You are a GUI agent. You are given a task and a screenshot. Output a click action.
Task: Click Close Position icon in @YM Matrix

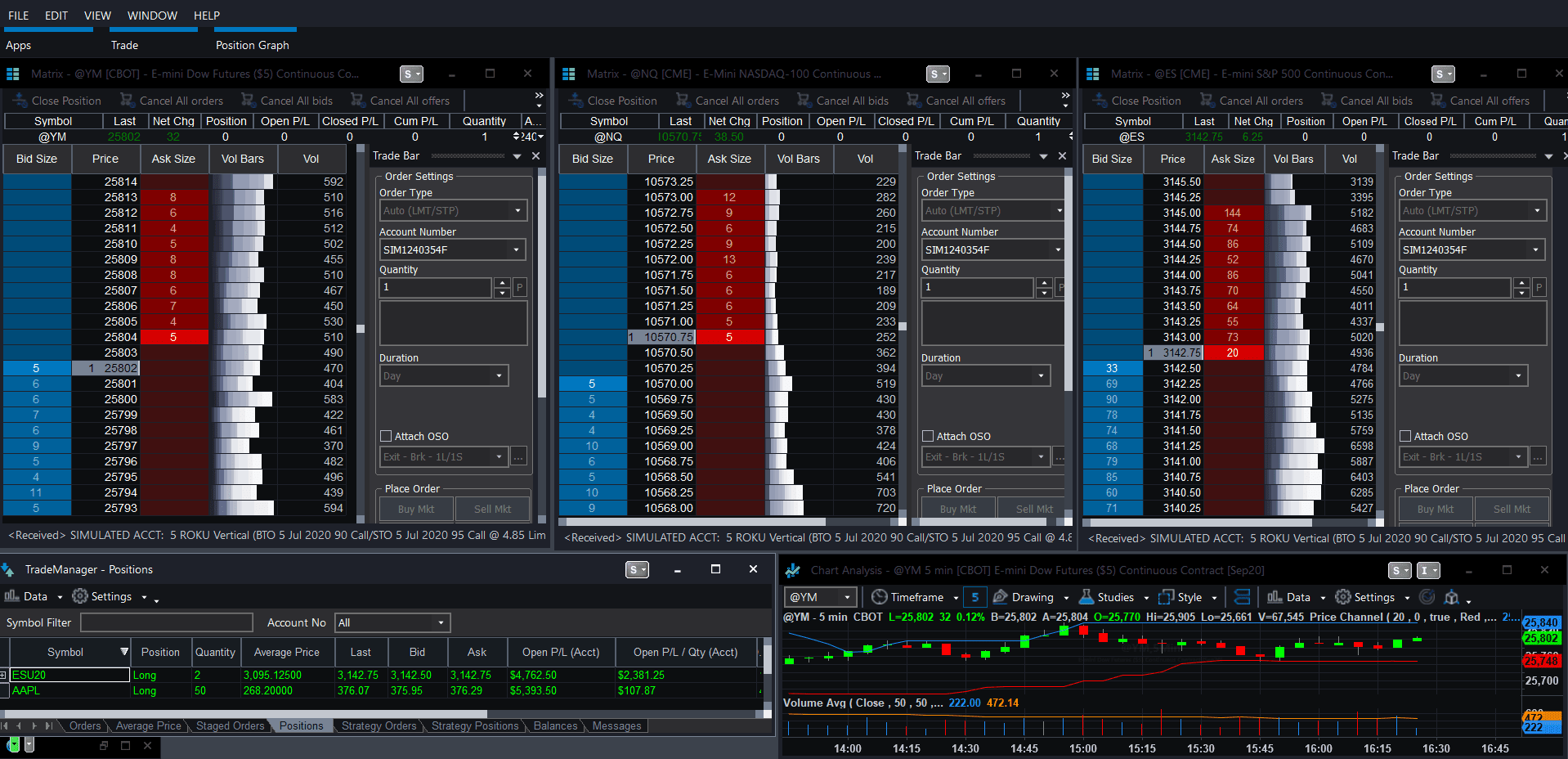tap(20, 101)
